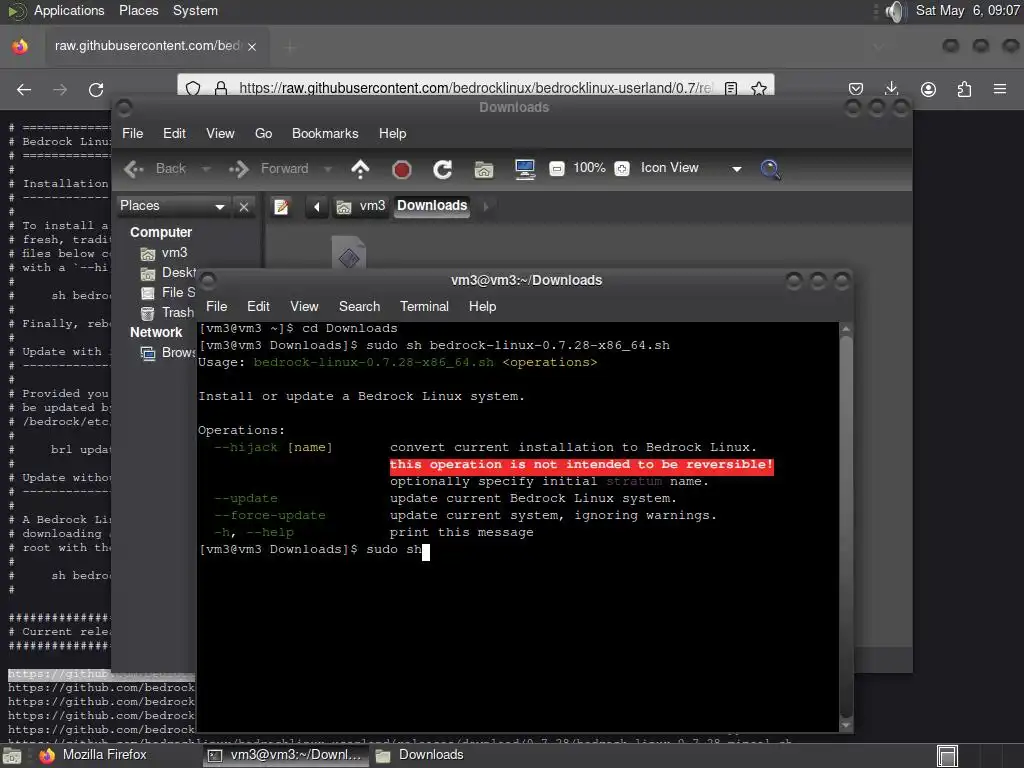This screenshot has height=768, width=1024.
Task: Toggle location edit pencil icon
Action: click(281, 207)
